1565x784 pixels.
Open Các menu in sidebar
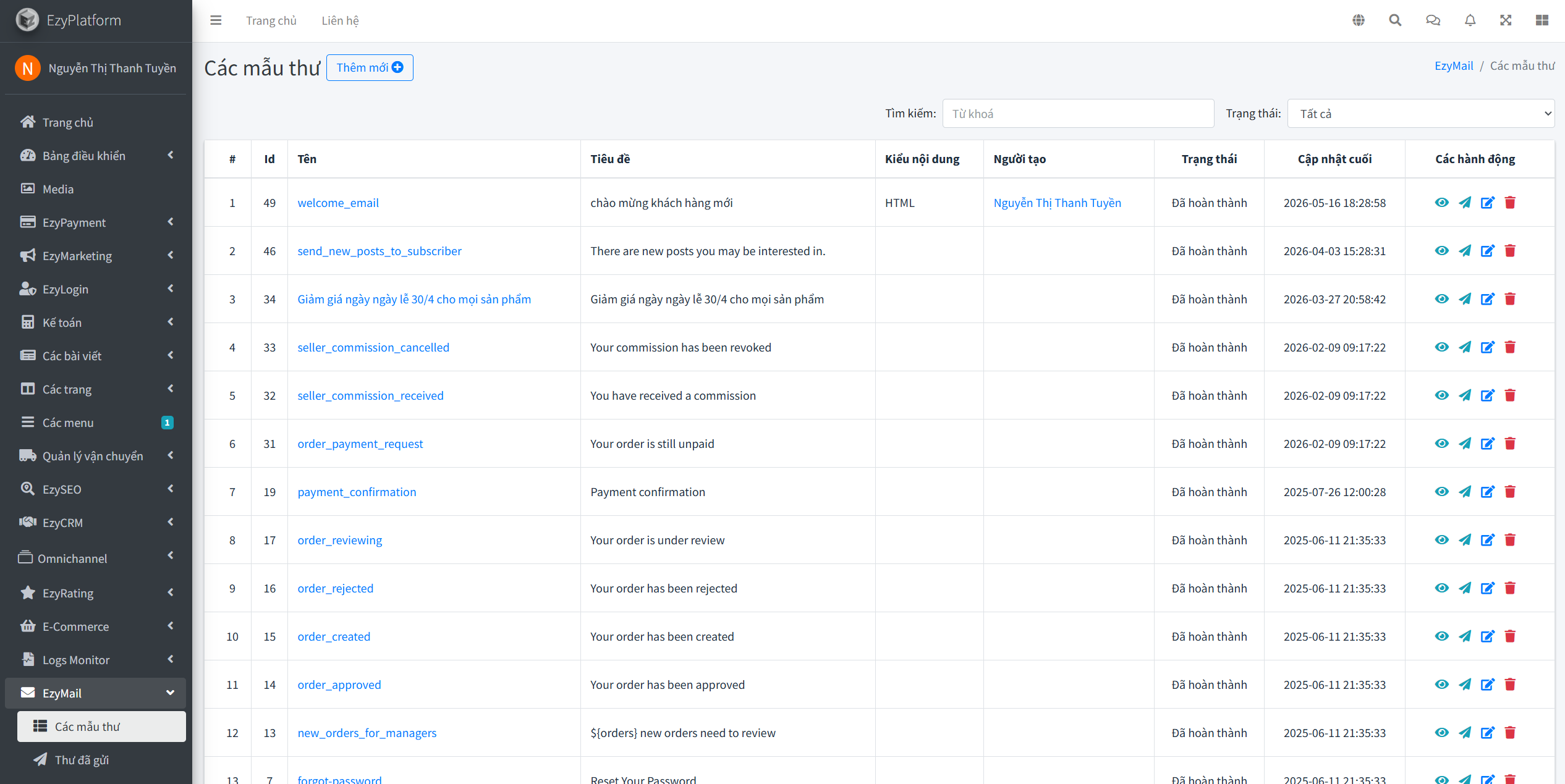(96, 423)
